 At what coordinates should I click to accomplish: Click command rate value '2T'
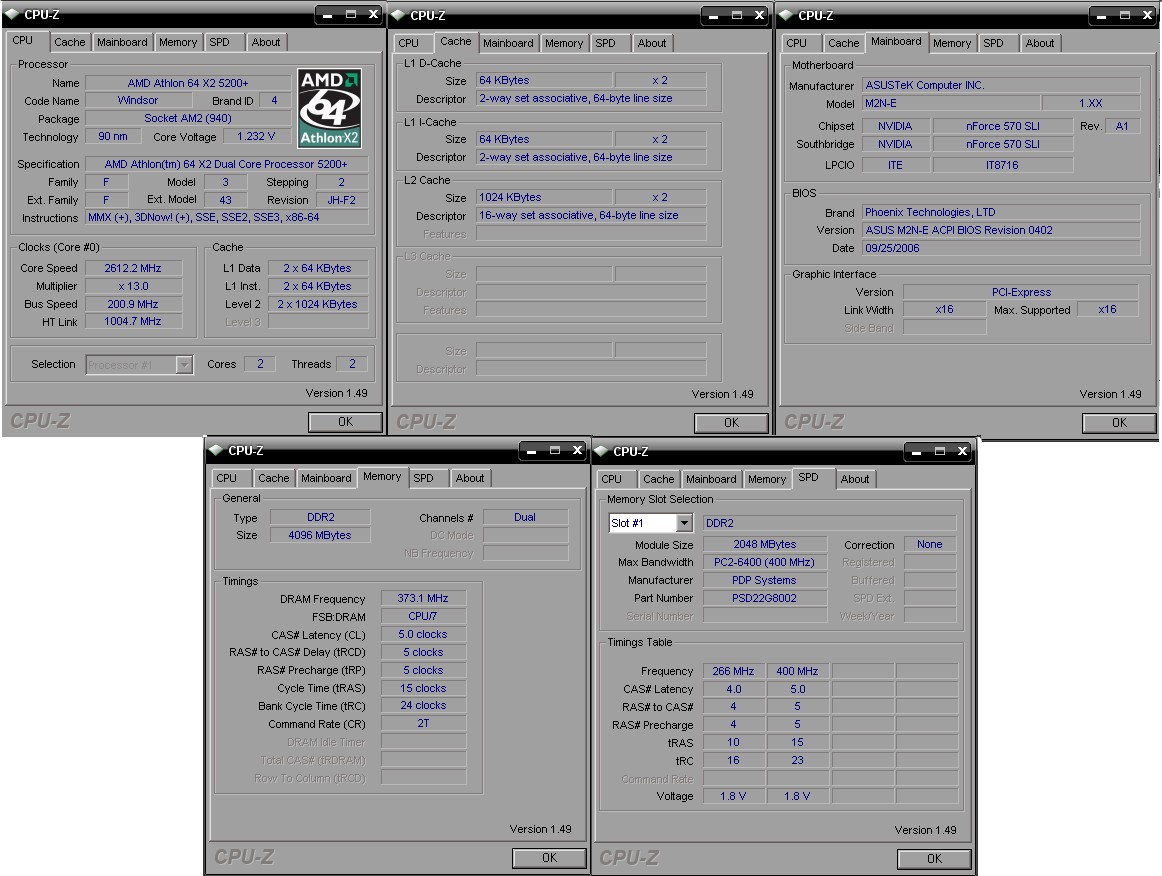click(423, 723)
